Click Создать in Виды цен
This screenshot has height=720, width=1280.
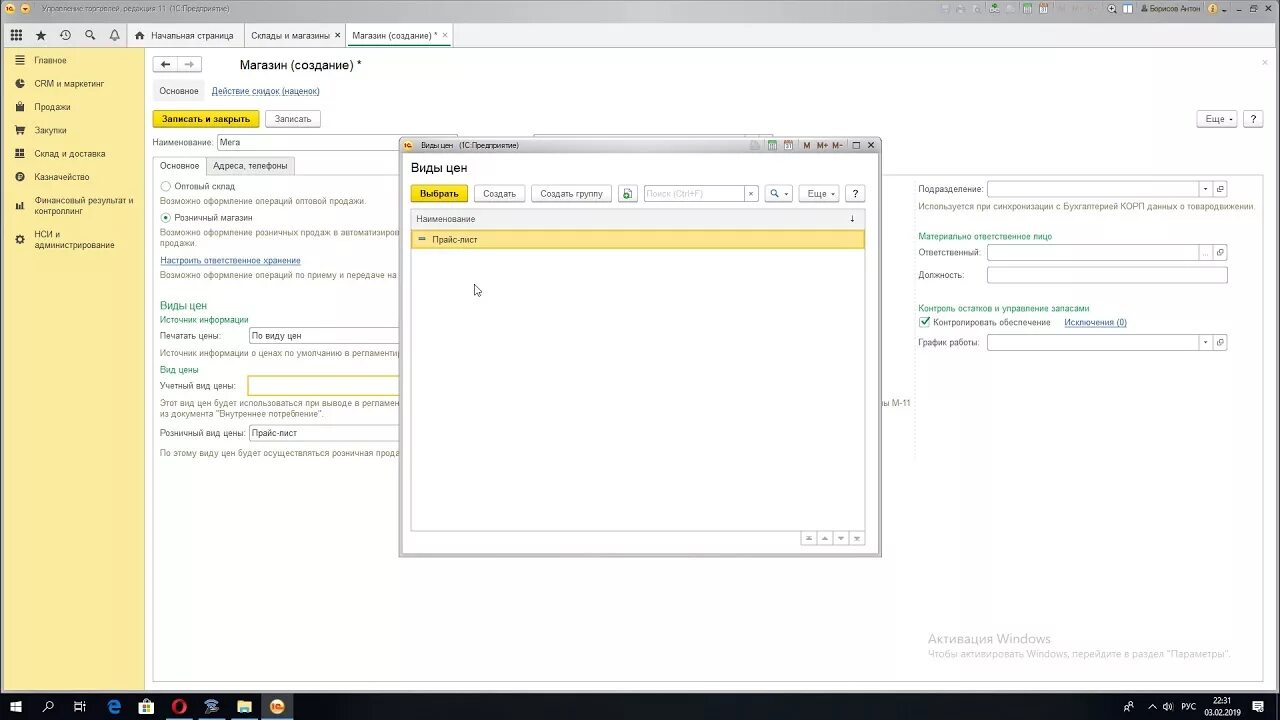click(x=499, y=194)
